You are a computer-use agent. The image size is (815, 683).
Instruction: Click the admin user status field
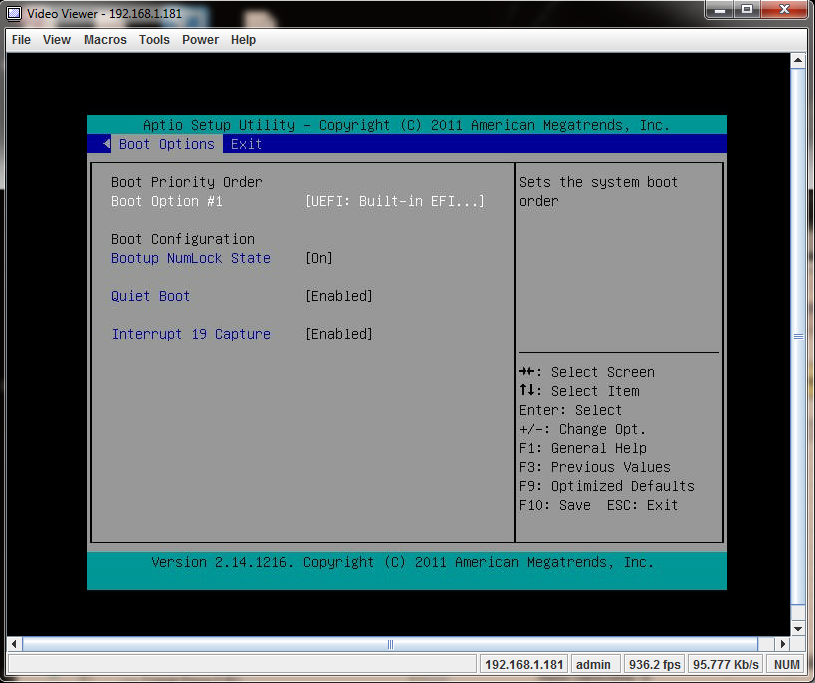594,664
